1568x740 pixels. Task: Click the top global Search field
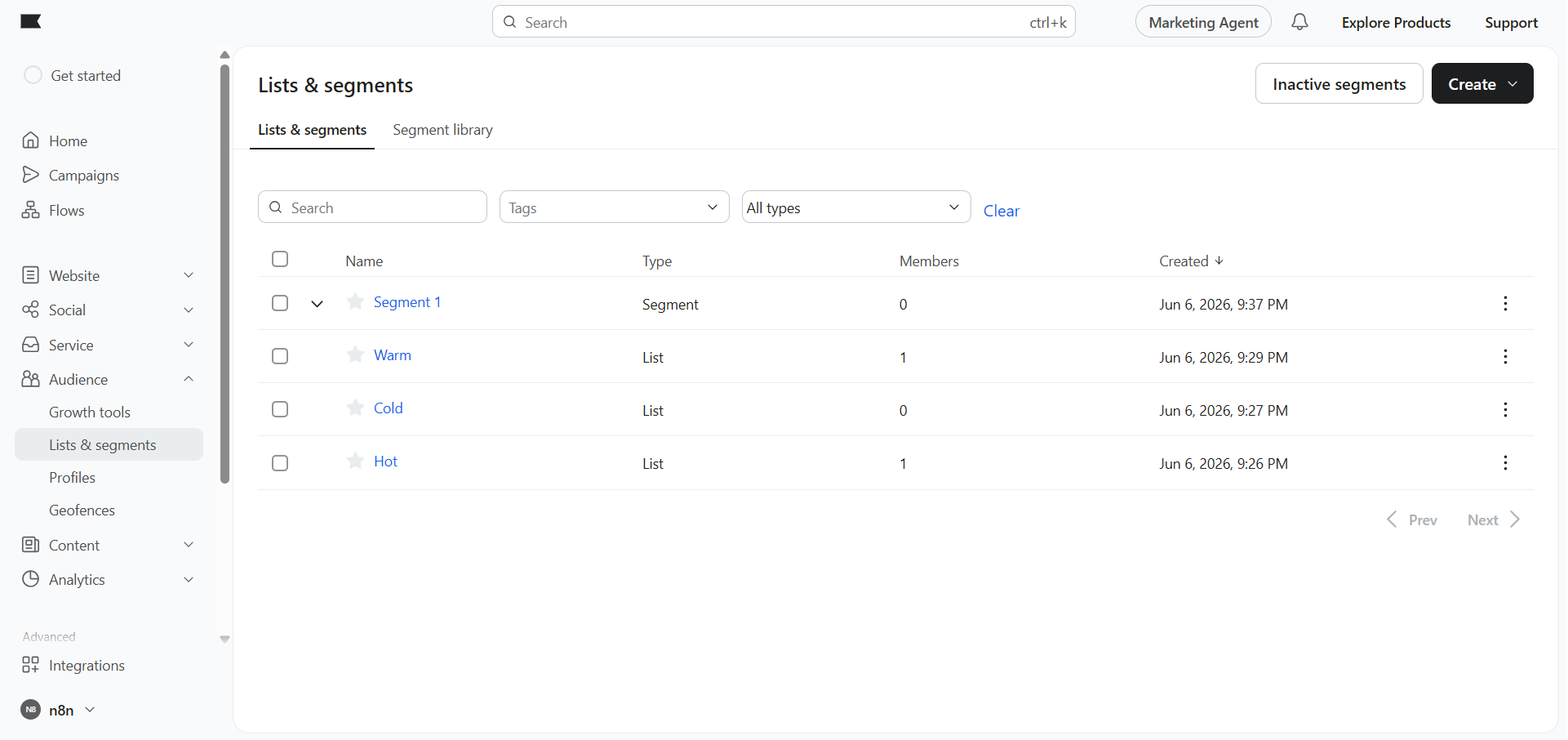tap(784, 22)
